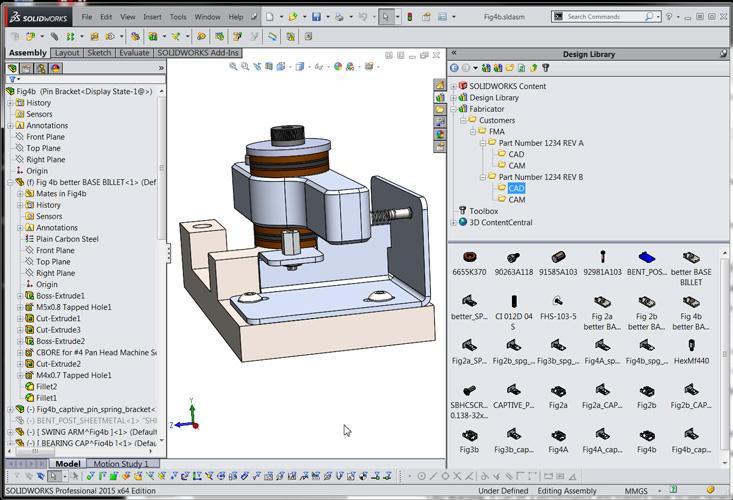Select the HexMf440 part thumbnail
The image size is (733, 500).
pos(691,352)
